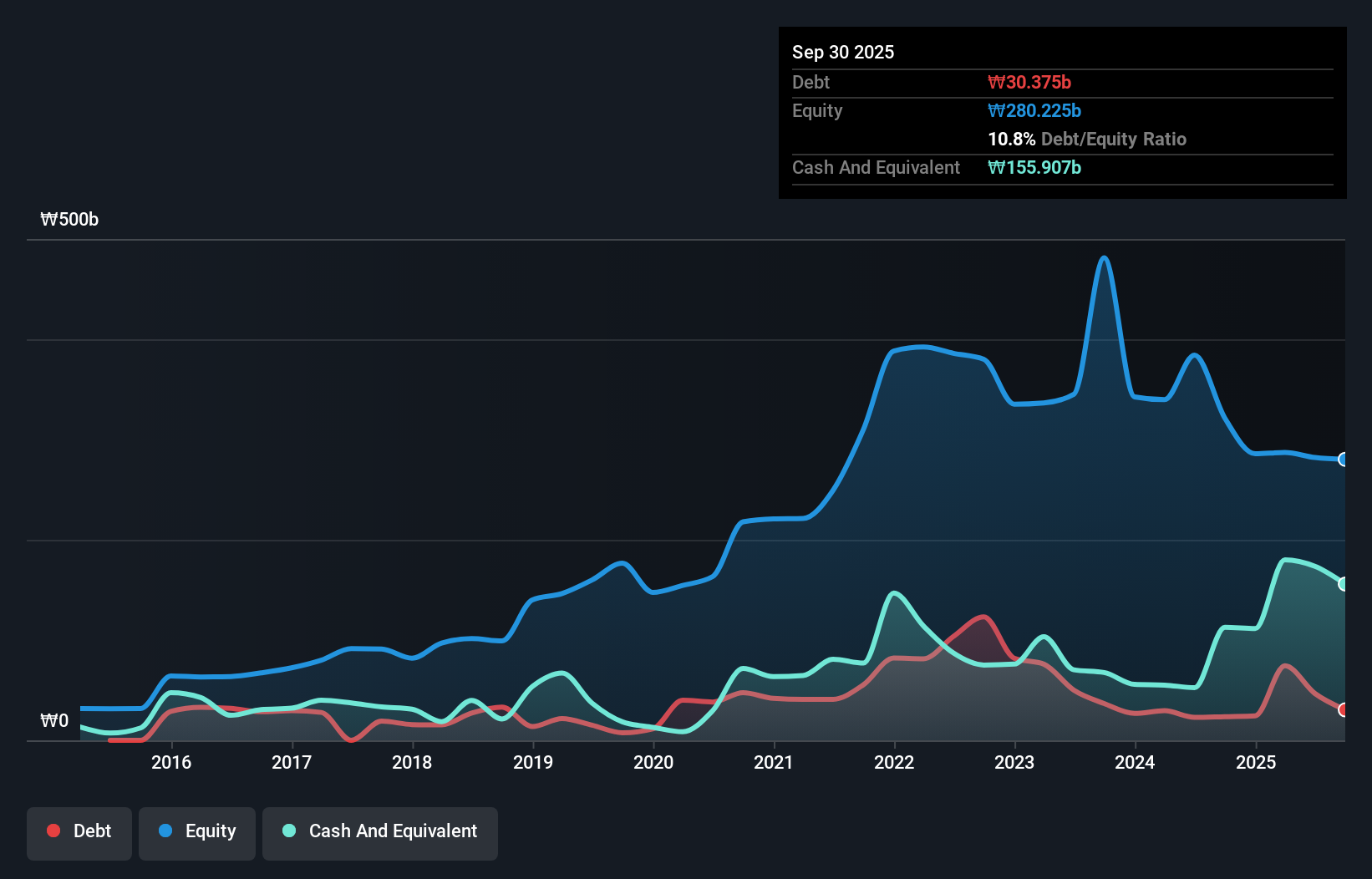Click the 2020 x-axis label
This screenshot has height=879, width=1372.
point(653,762)
